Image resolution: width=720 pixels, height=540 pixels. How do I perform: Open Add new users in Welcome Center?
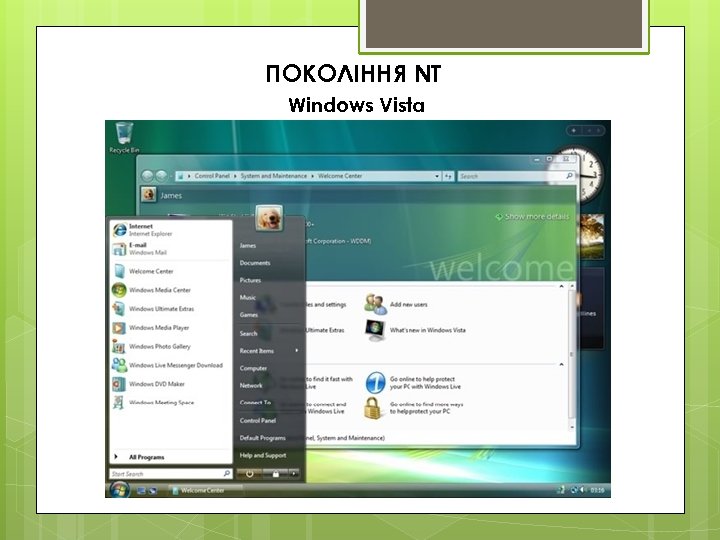(396, 304)
